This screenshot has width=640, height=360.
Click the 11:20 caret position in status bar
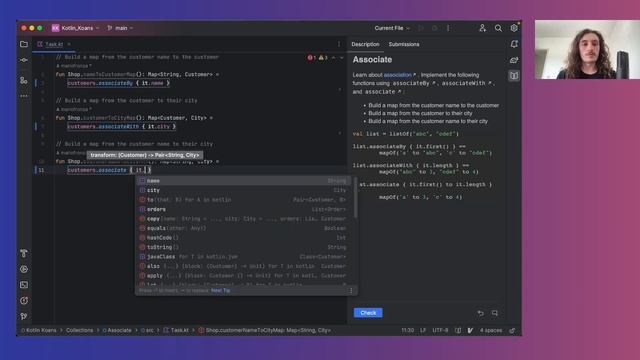tap(407, 331)
